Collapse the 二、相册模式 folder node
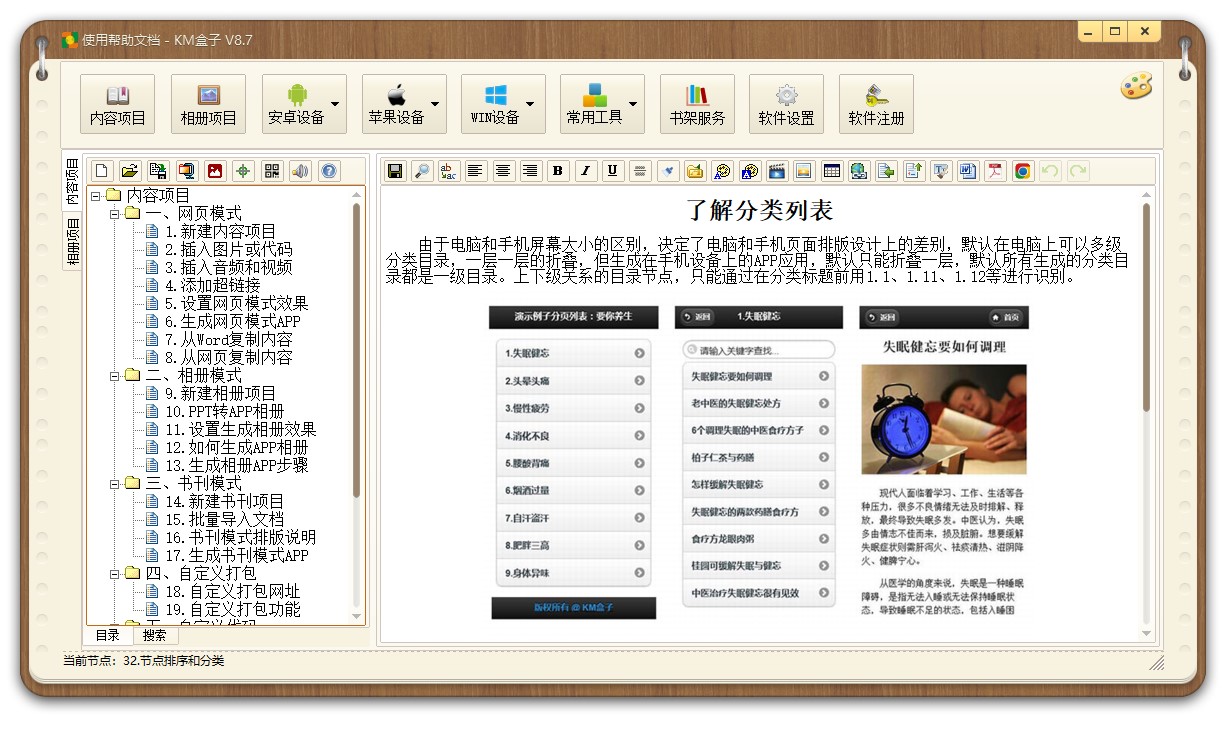 [x=114, y=375]
